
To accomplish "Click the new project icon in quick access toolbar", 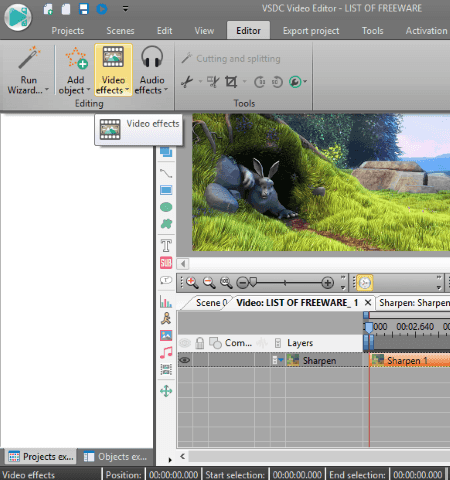I will pyautogui.click(x=48, y=9).
